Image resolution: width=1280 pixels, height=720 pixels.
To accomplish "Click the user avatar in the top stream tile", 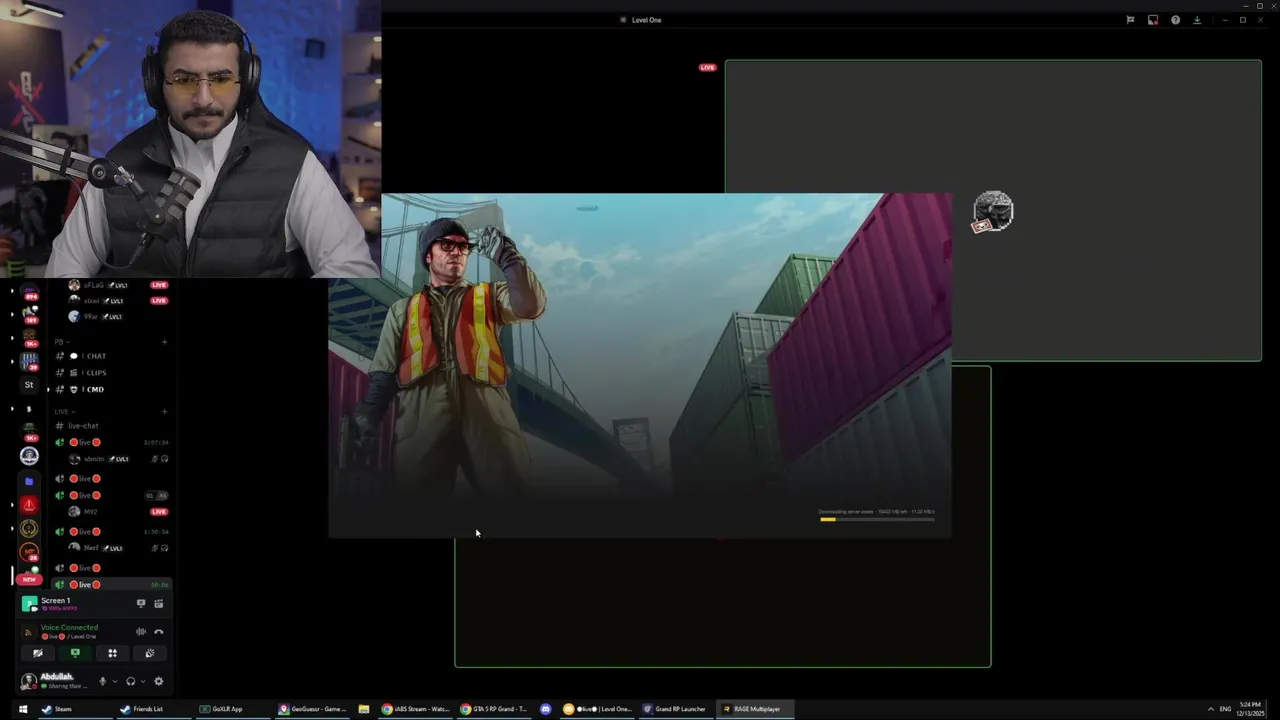I will tap(993, 211).
